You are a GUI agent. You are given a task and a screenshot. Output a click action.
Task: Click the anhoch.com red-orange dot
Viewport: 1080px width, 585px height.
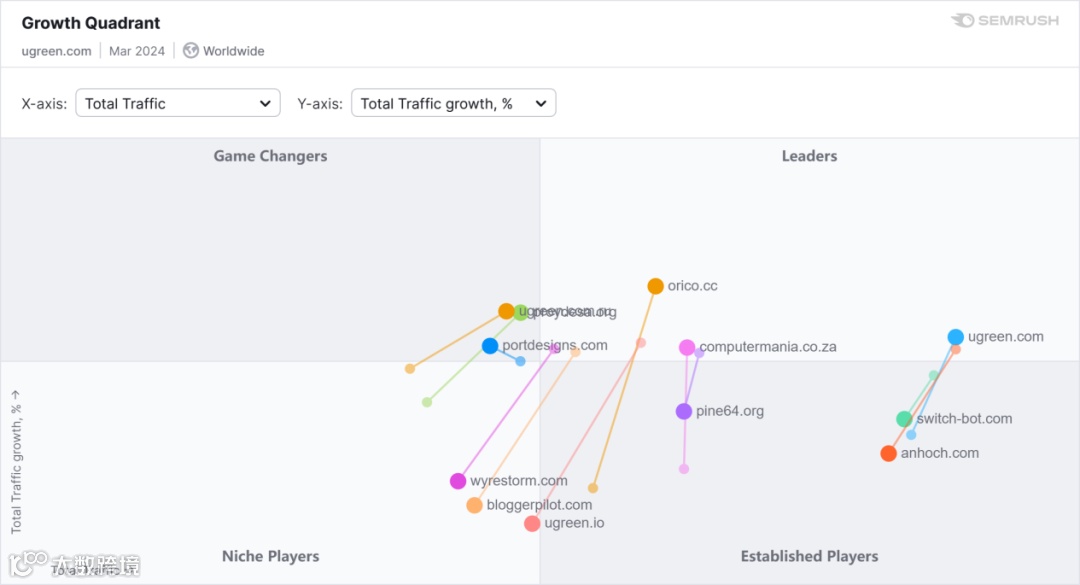(x=888, y=453)
